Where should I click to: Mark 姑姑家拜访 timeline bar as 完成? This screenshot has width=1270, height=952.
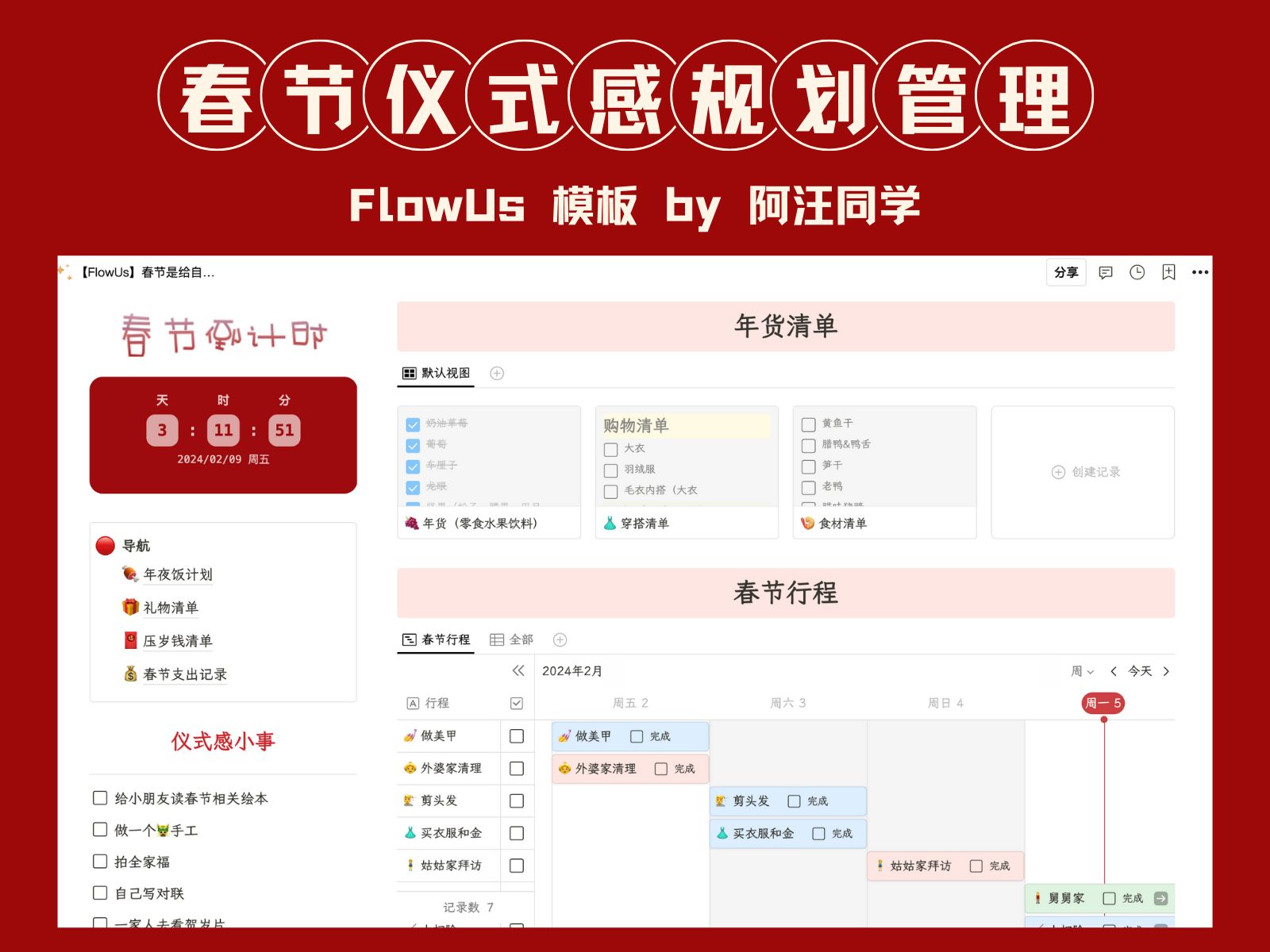tap(976, 866)
